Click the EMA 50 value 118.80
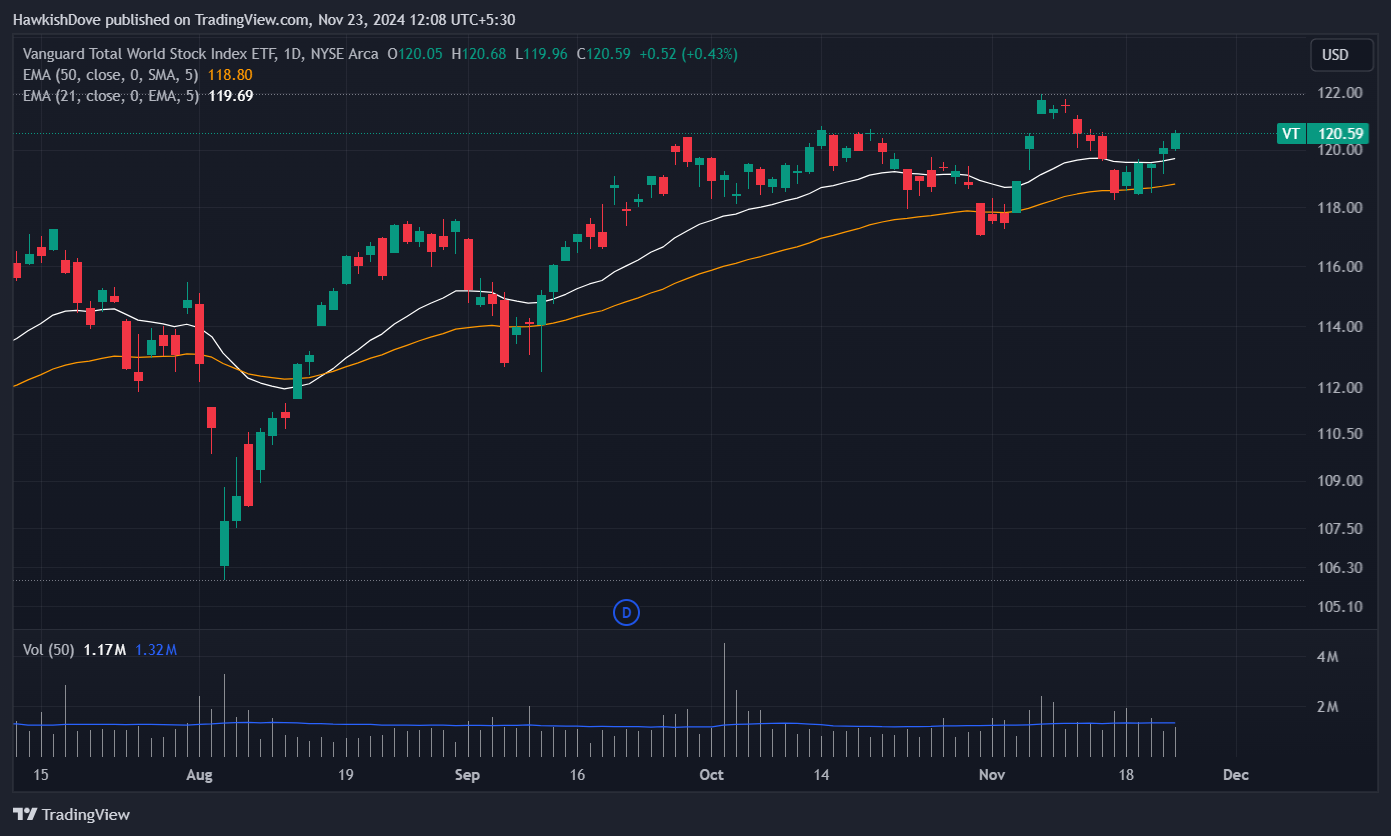The height and width of the screenshot is (836, 1391). [x=230, y=75]
